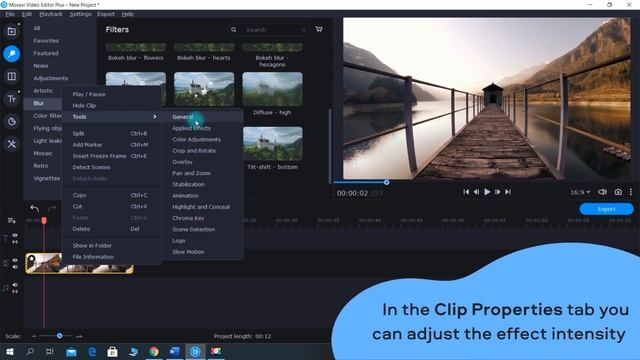Select the Tilt-shift - bottom filter thumbnail
Screen dimensions: 640x360
[x=272, y=144]
